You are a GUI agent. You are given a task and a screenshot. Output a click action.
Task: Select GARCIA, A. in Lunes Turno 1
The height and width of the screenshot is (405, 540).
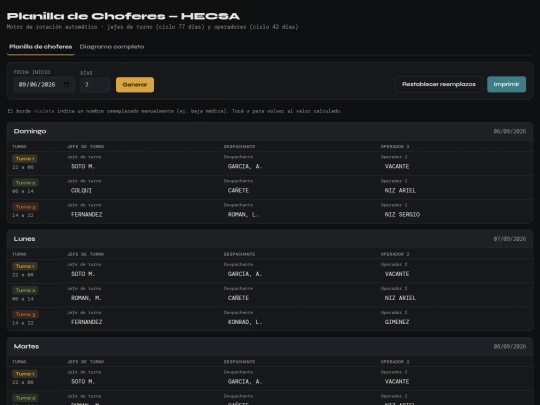tap(245, 274)
